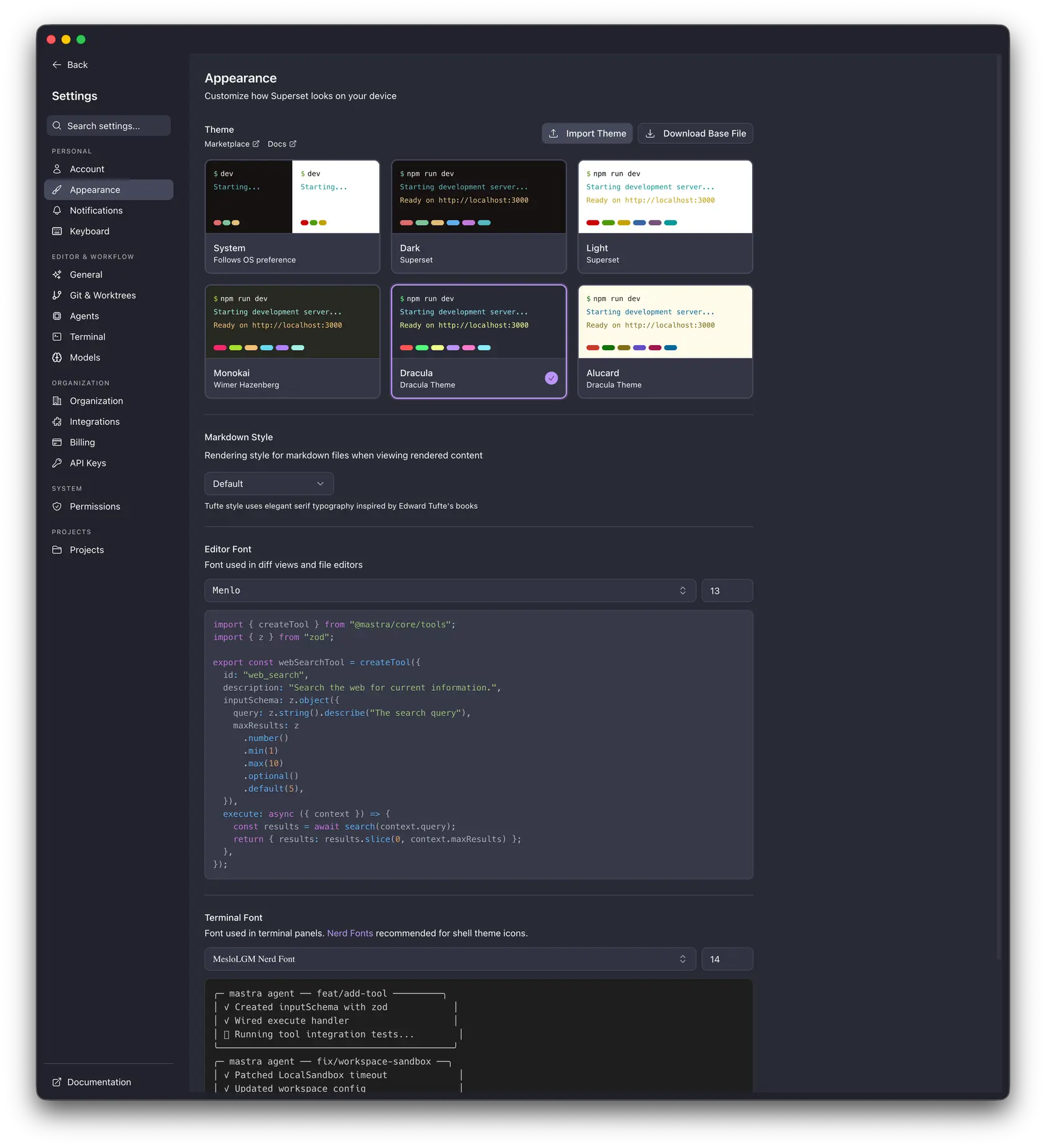Click the Dracula selected checkmark badge
The width and height of the screenshot is (1046, 1148).
(x=552, y=378)
